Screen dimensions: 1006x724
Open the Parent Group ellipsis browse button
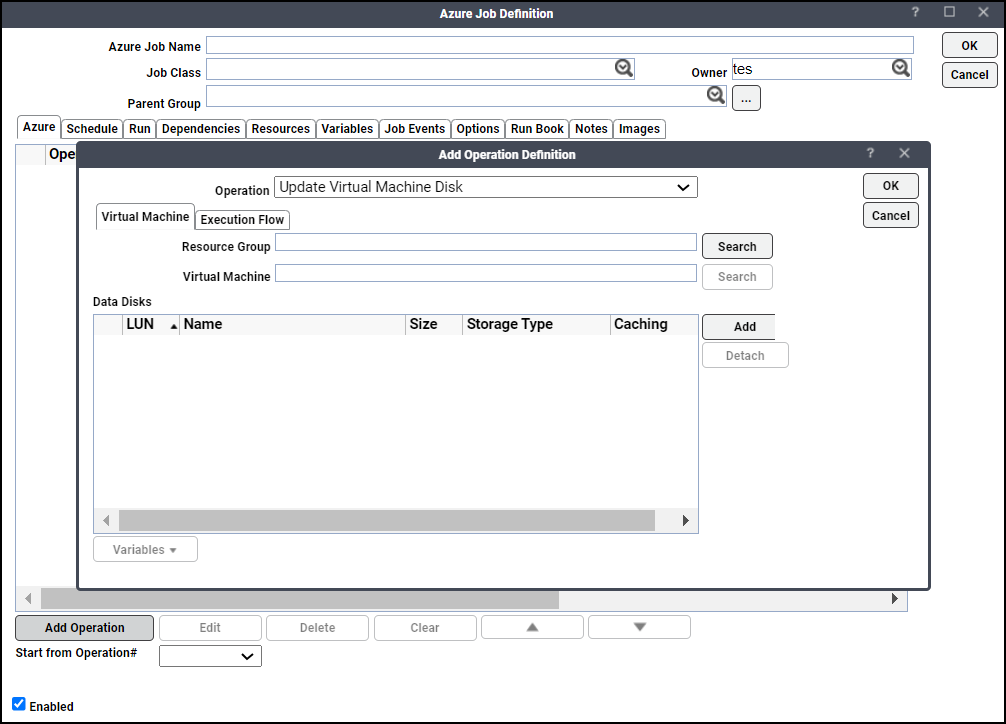[746, 99]
